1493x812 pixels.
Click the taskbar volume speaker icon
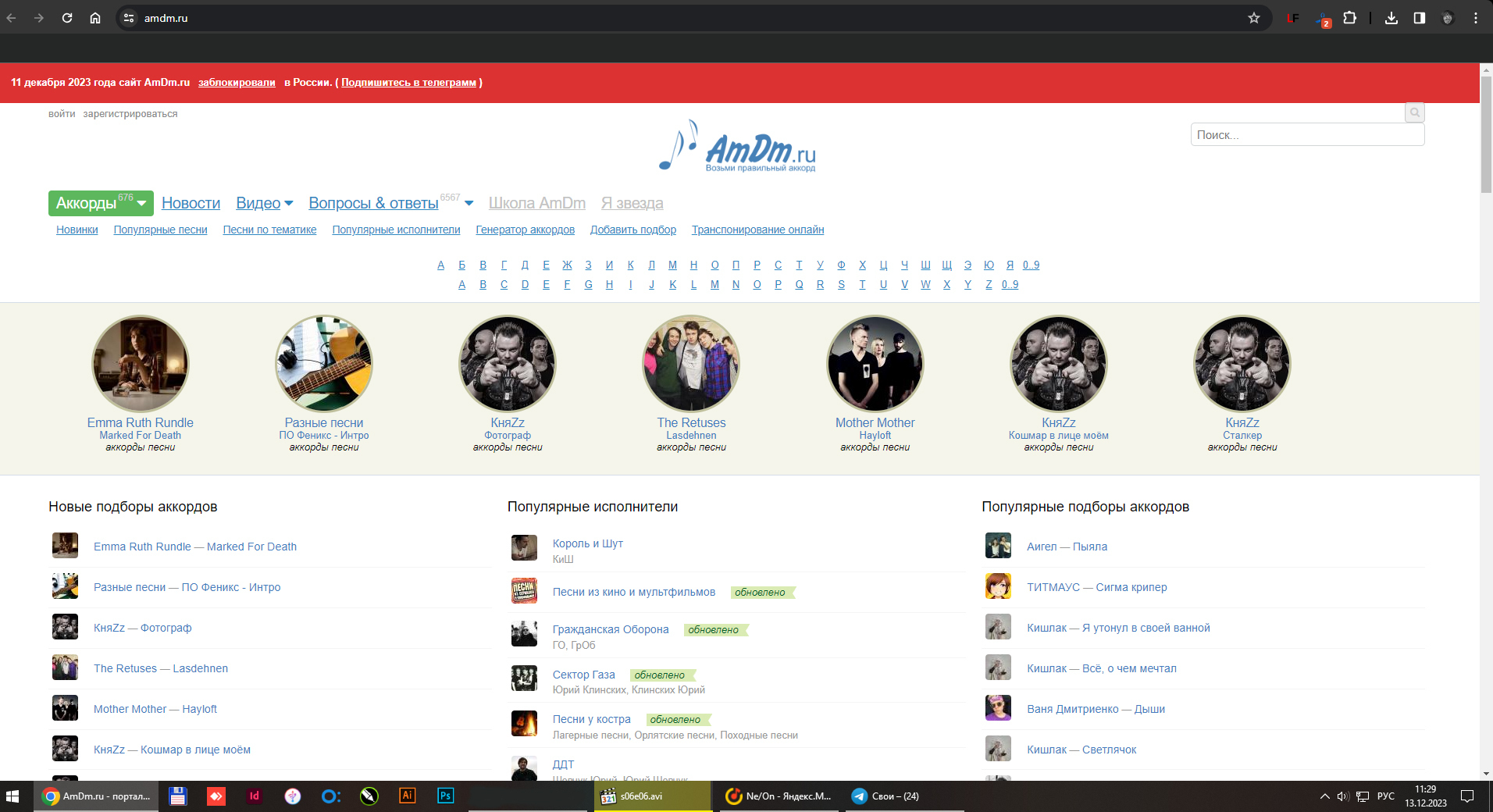point(1343,796)
